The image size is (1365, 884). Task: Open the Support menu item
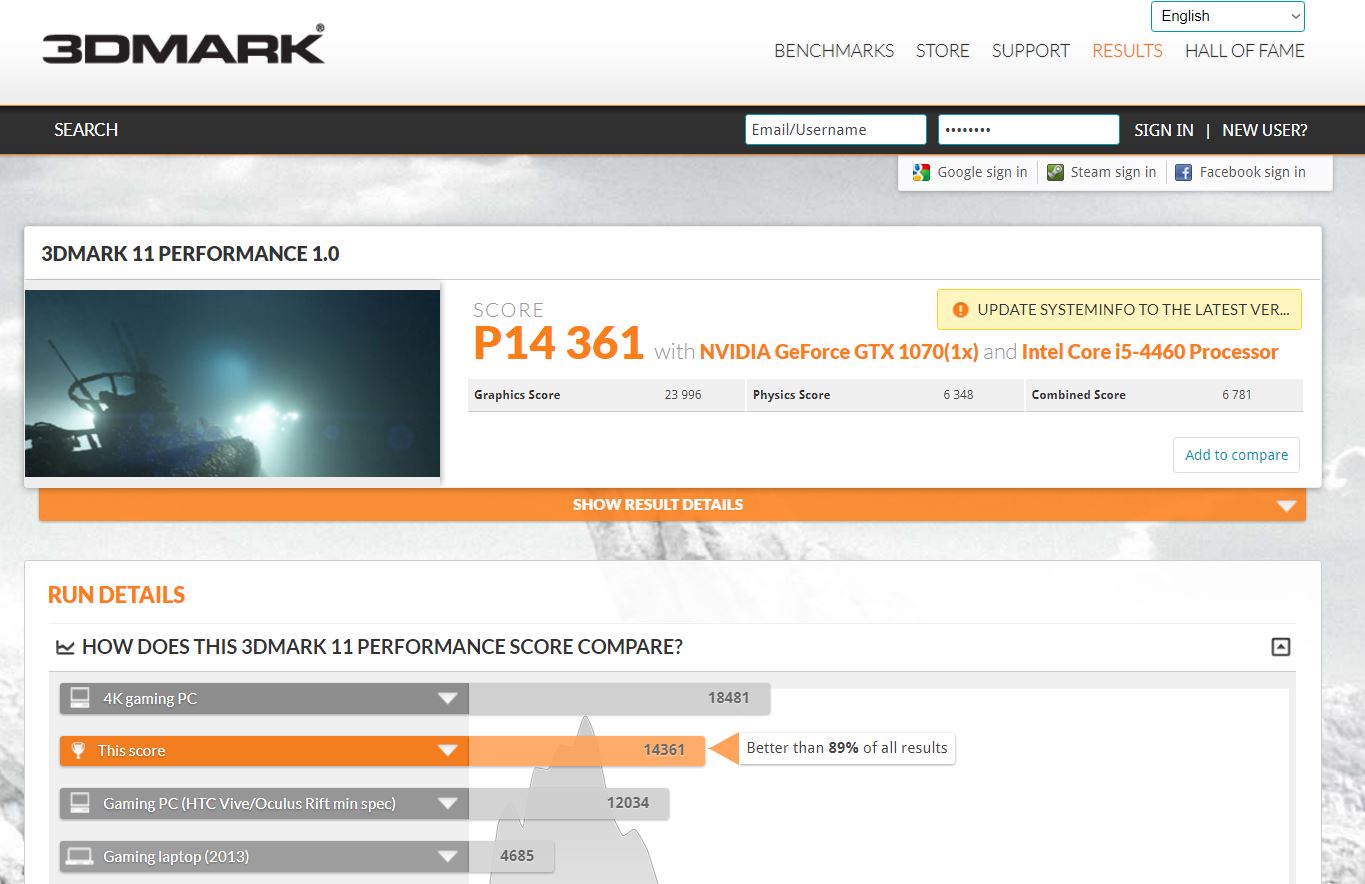click(x=1031, y=51)
